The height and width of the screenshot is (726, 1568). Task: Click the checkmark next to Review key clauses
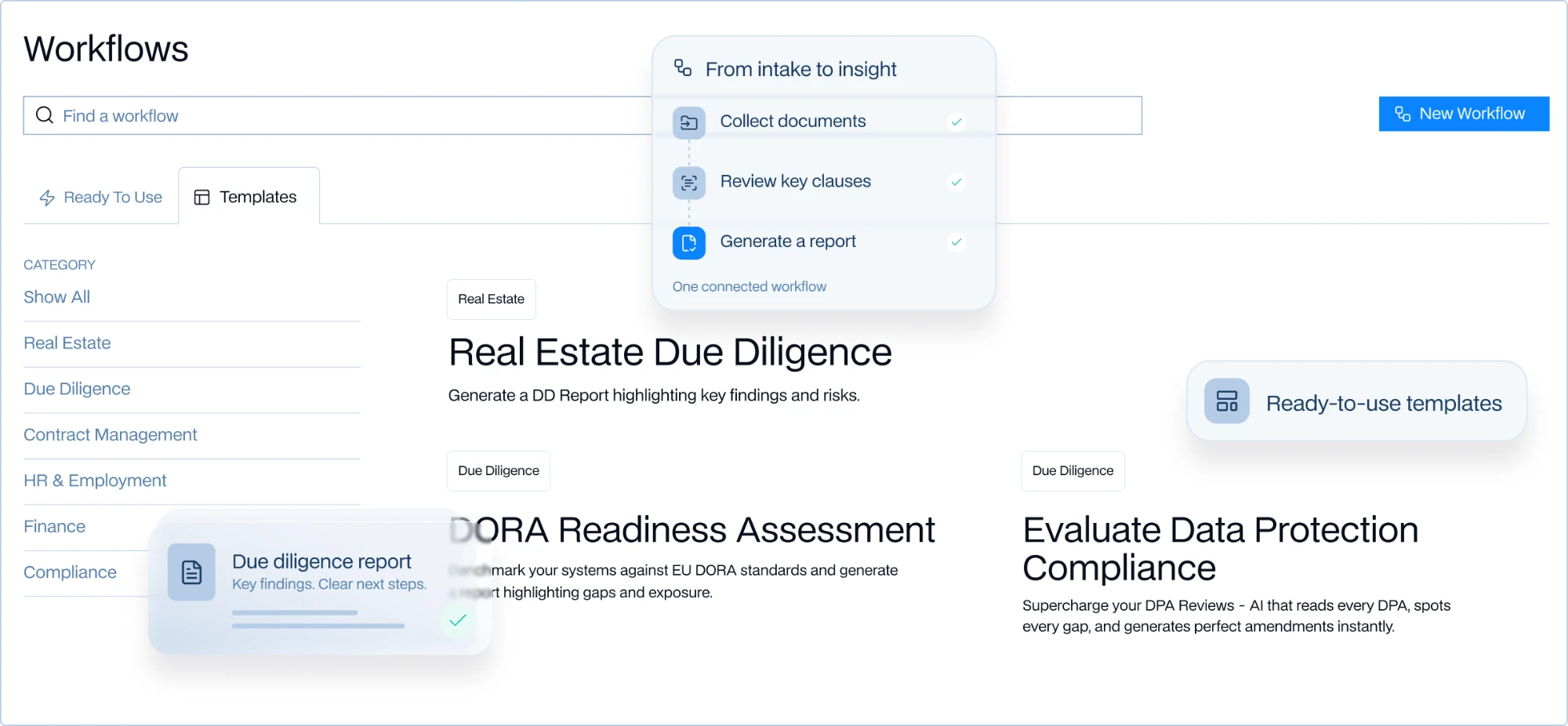(x=956, y=182)
